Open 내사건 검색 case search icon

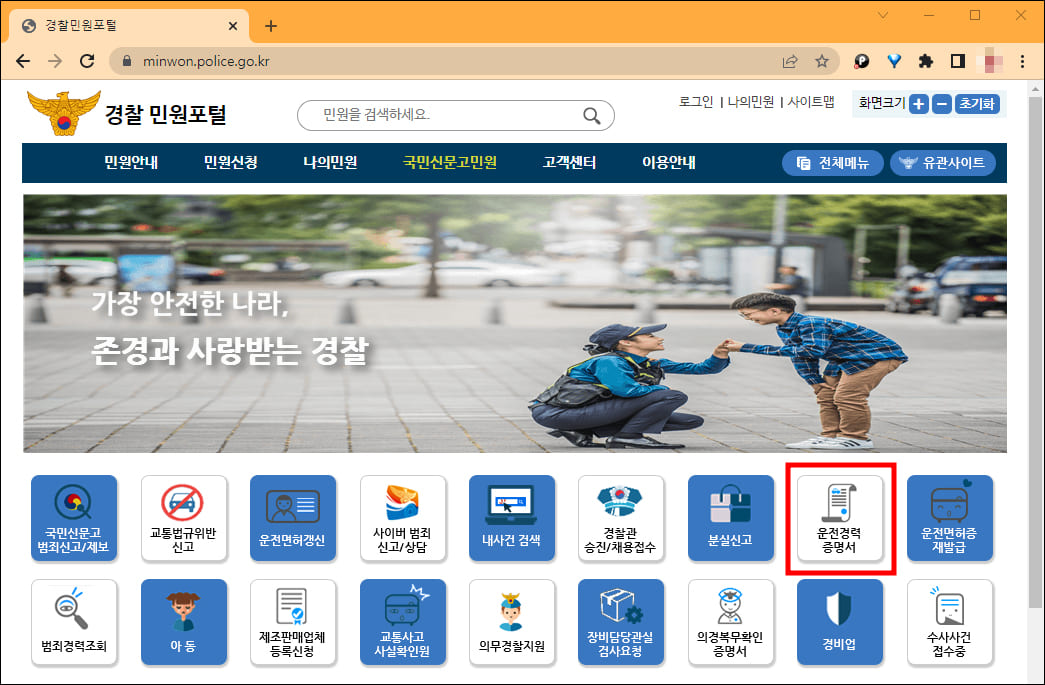pos(512,518)
